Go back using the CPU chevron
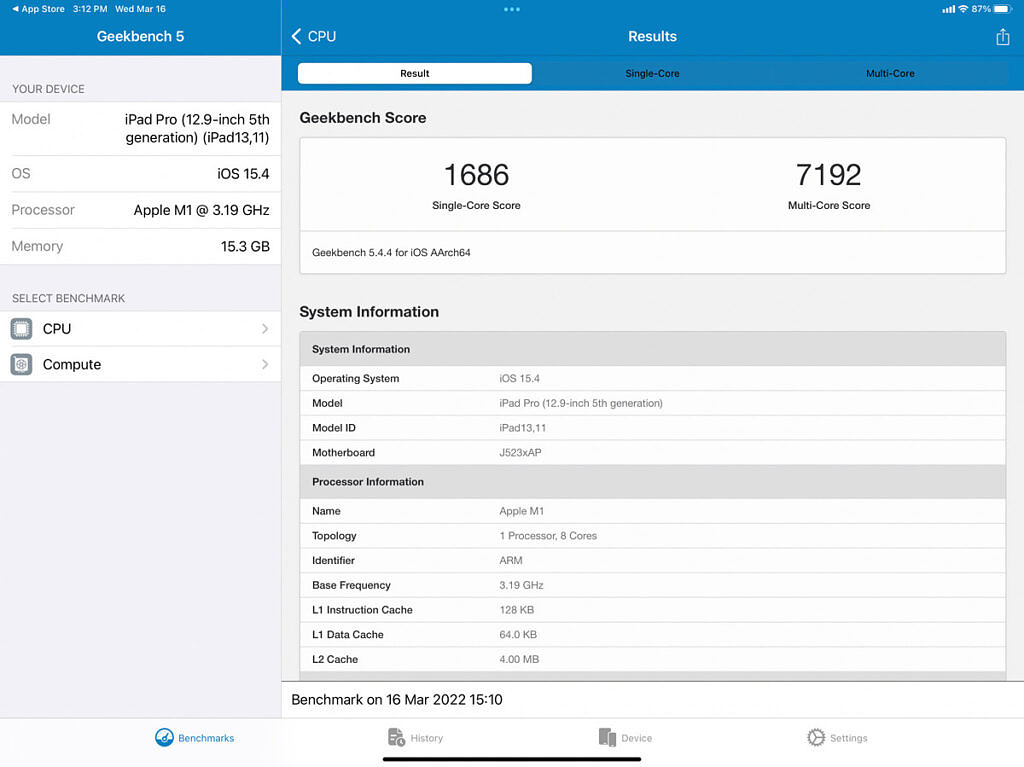The height and width of the screenshot is (767, 1024). tap(296, 37)
